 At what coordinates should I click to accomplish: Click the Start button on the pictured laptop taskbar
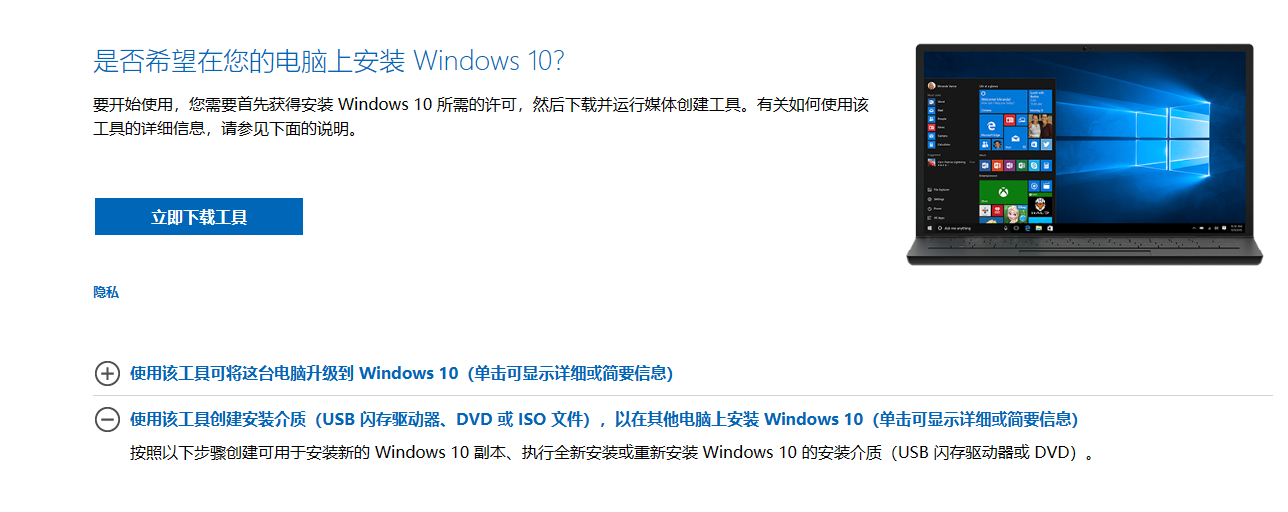coord(929,228)
